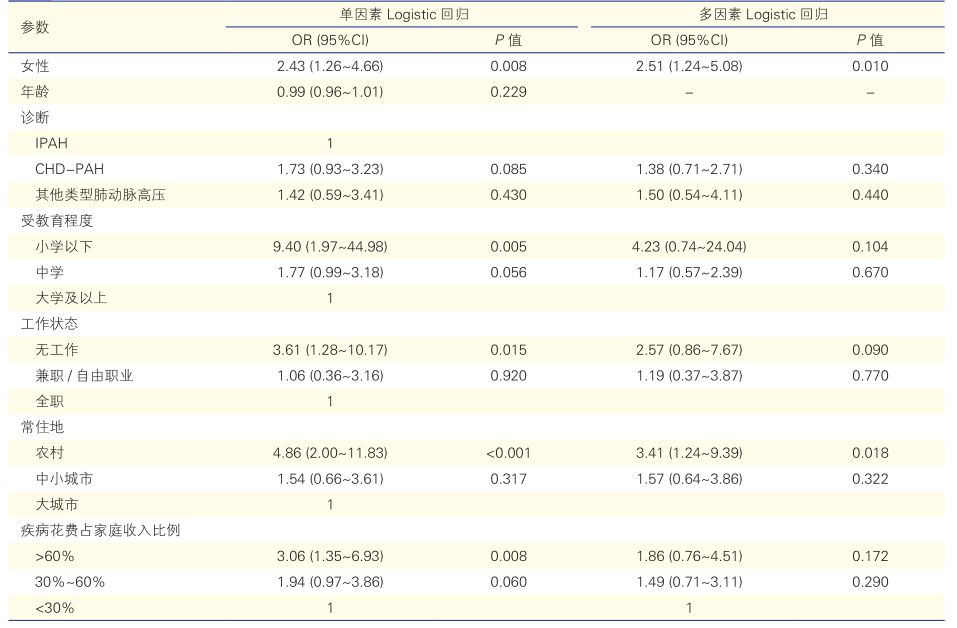Click the 女性 row label

tap(35, 66)
